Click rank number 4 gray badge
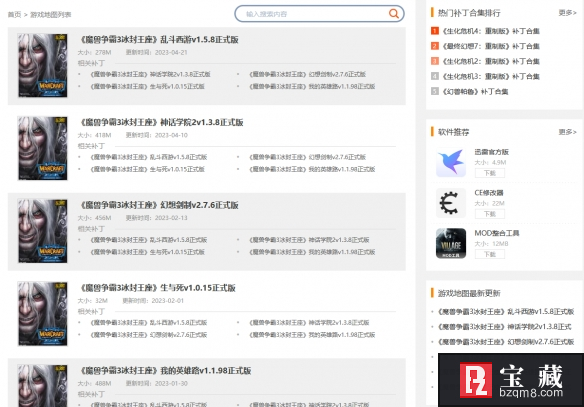 pos(435,76)
